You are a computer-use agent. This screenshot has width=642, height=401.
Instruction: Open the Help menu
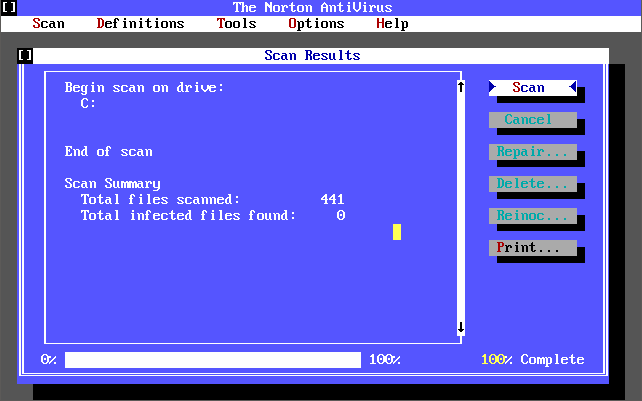pyautogui.click(x=392, y=23)
